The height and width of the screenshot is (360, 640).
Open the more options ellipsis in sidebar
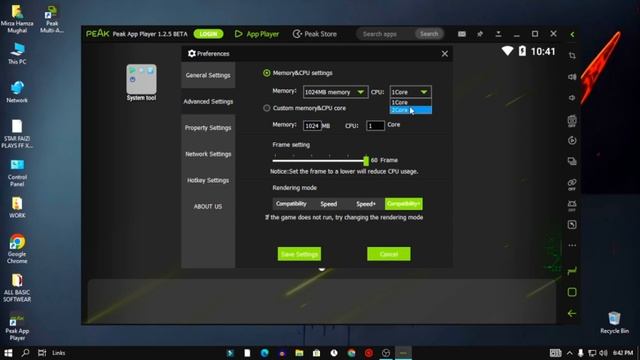click(x=572, y=245)
